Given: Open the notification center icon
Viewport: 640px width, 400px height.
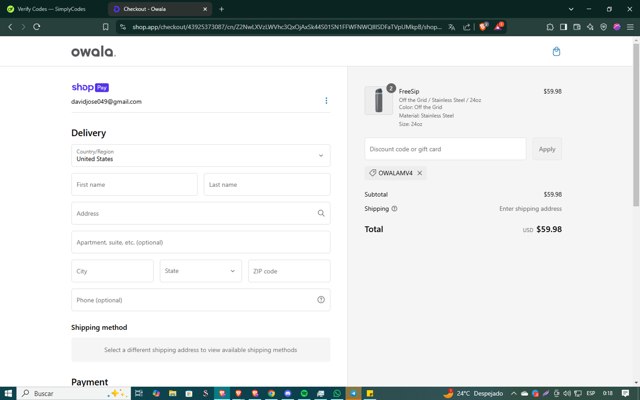Looking at the screenshot, I should (625, 393).
